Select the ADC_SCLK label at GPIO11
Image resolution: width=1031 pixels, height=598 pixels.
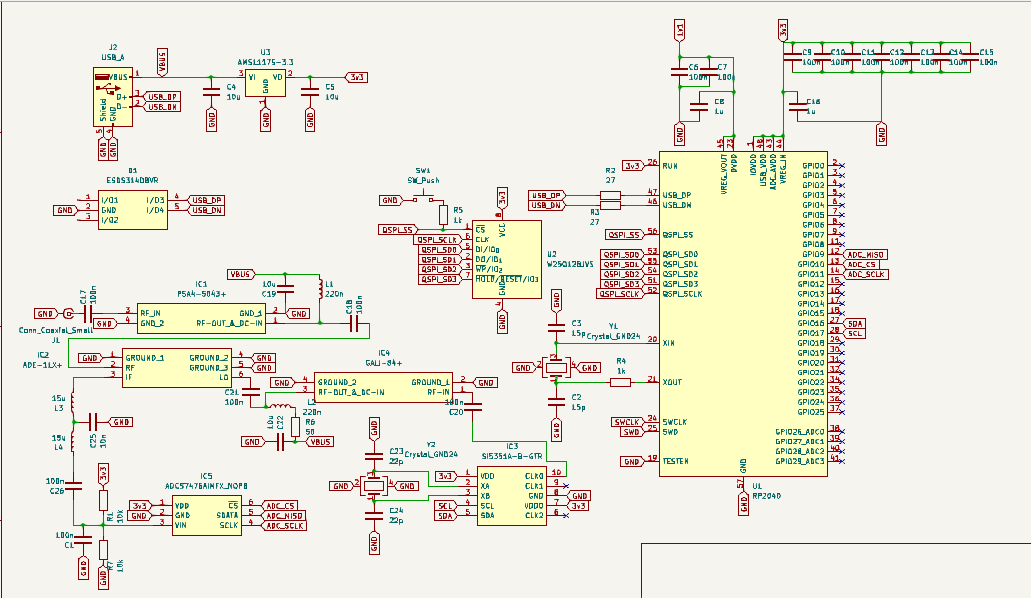(865, 274)
